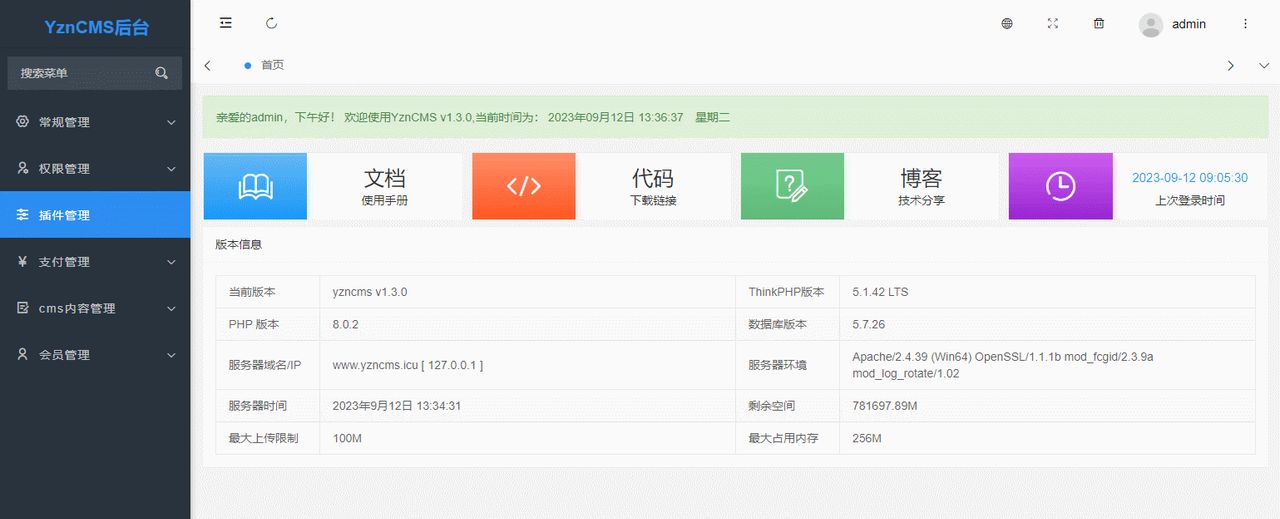Click the PHP version 8.0.2 cell
The height and width of the screenshot is (519, 1280).
click(527, 325)
